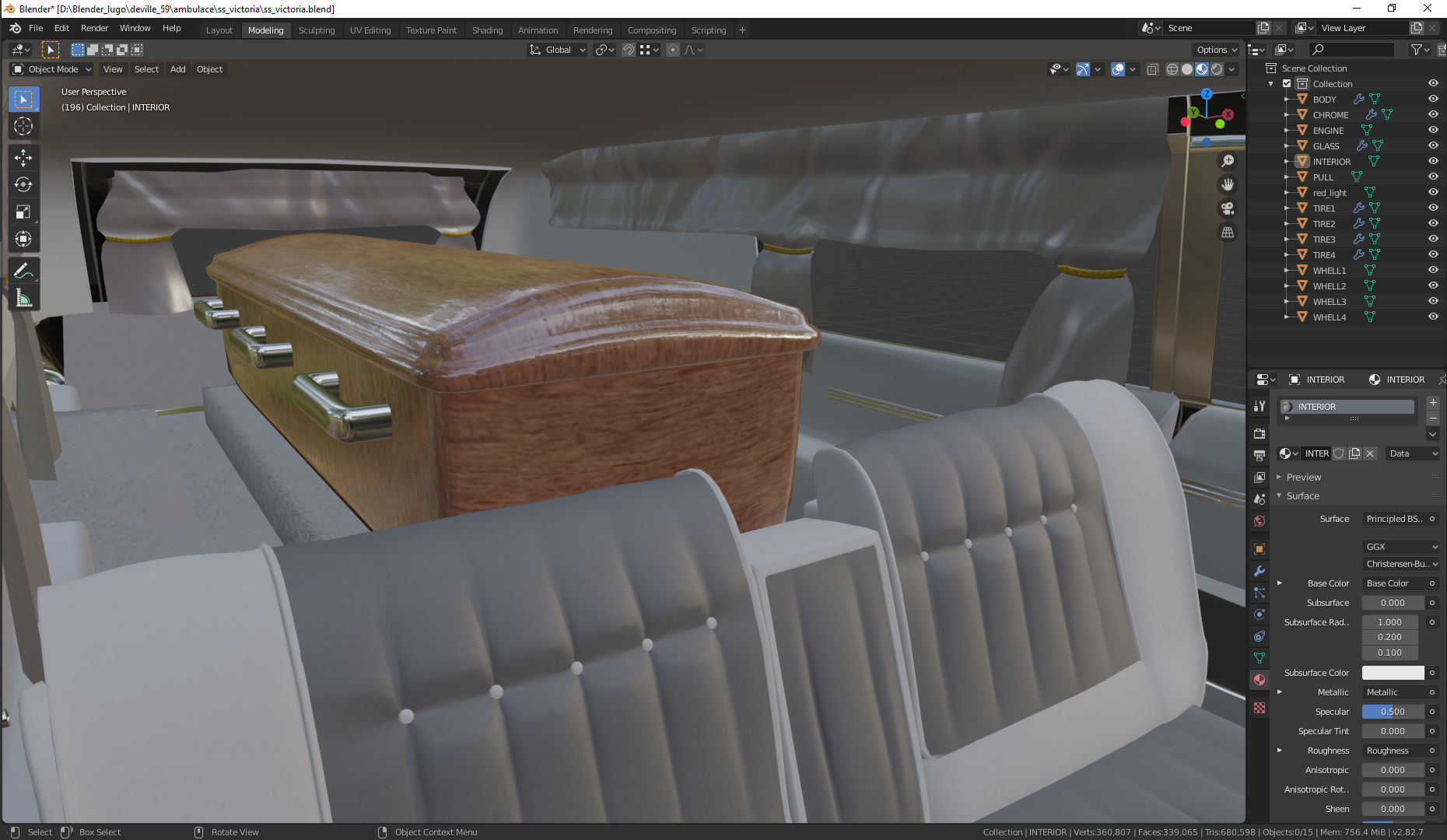Image resolution: width=1447 pixels, height=840 pixels.
Task: Open the outliner filter dropdown
Action: (x=1420, y=50)
